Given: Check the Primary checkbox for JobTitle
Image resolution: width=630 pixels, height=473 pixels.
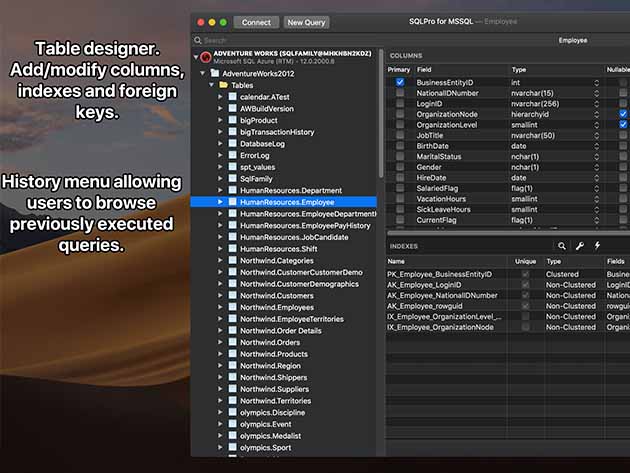Looking at the screenshot, I should [x=400, y=135].
